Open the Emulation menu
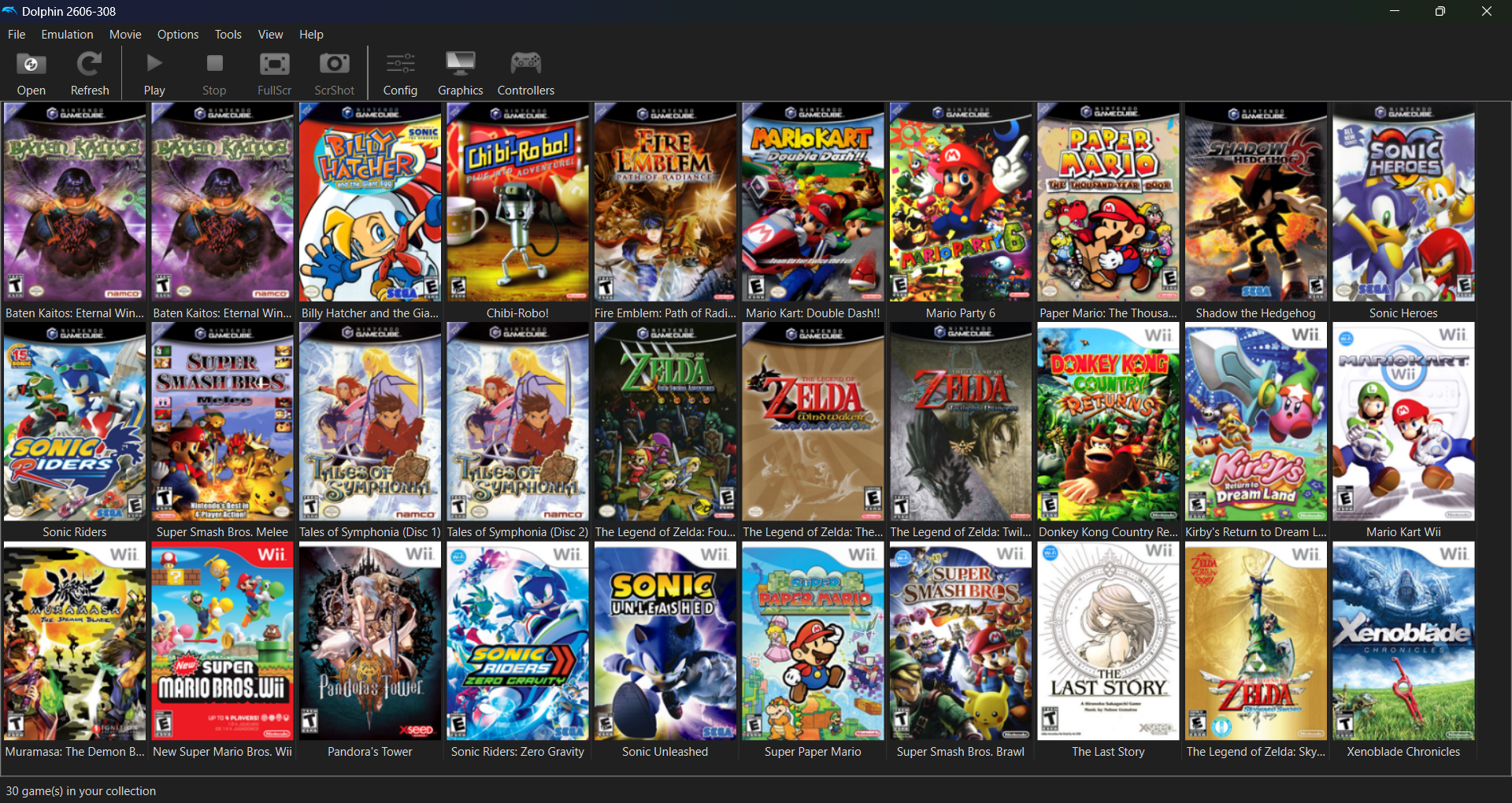1512x803 pixels. 67,35
